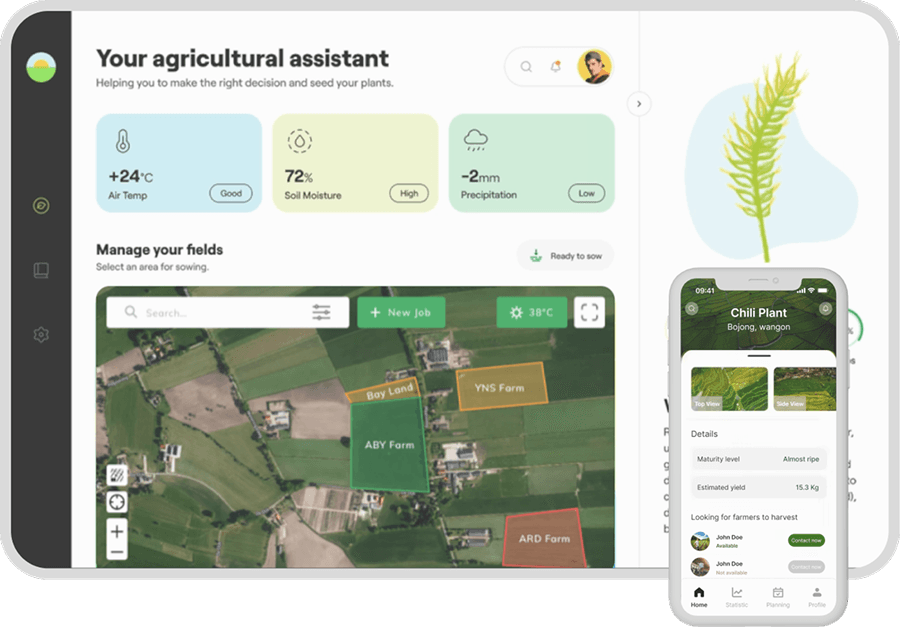Screen dimensions: 900x630
Task: Open the book library icon in sidebar
Action: coord(41,270)
